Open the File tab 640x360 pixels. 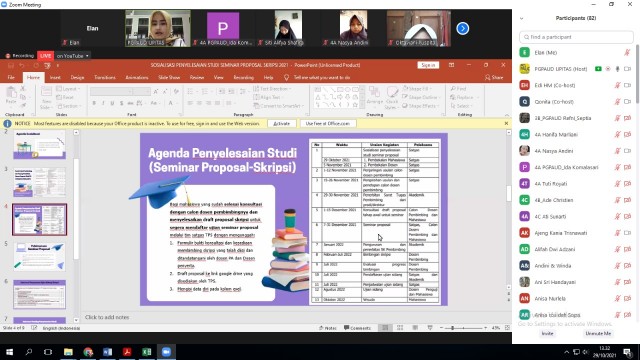(x=11, y=78)
